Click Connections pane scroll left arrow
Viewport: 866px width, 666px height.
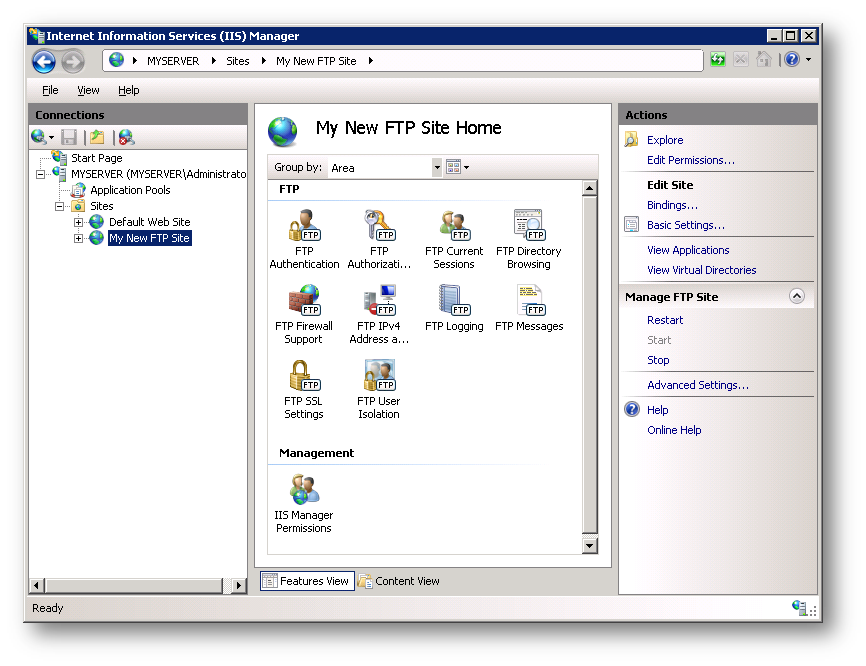click(x=36, y=585)
